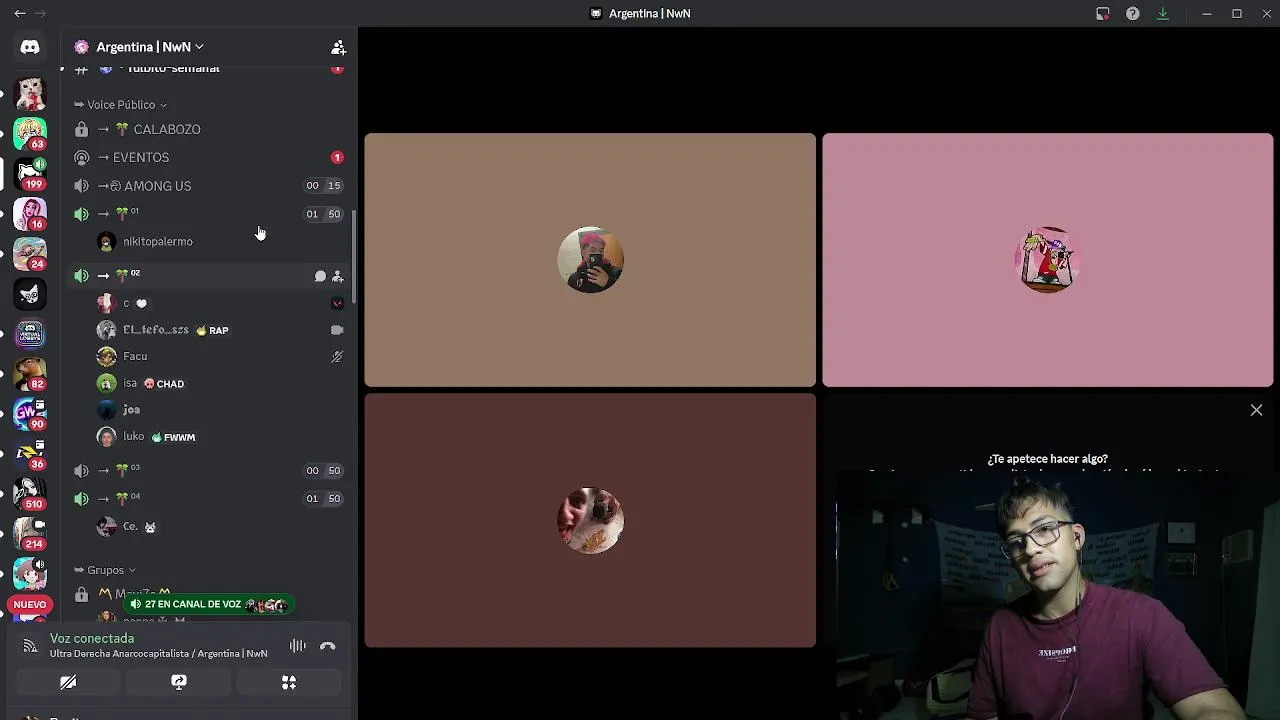Click the Voz conectada status text
1280x720 pixels.
[x=92, y=638]
